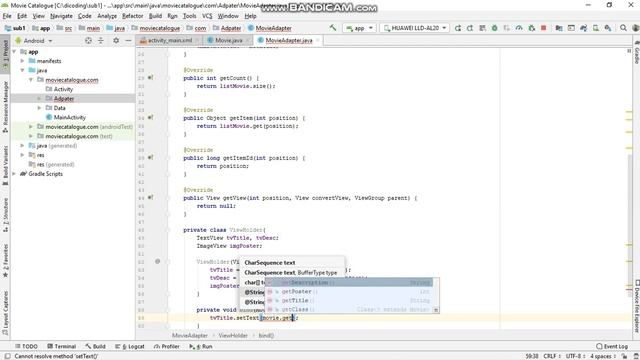The width and height of the screenshot is (640, 360).
Task: Click the Make Project hammer icon
Action: coord(333,28)
